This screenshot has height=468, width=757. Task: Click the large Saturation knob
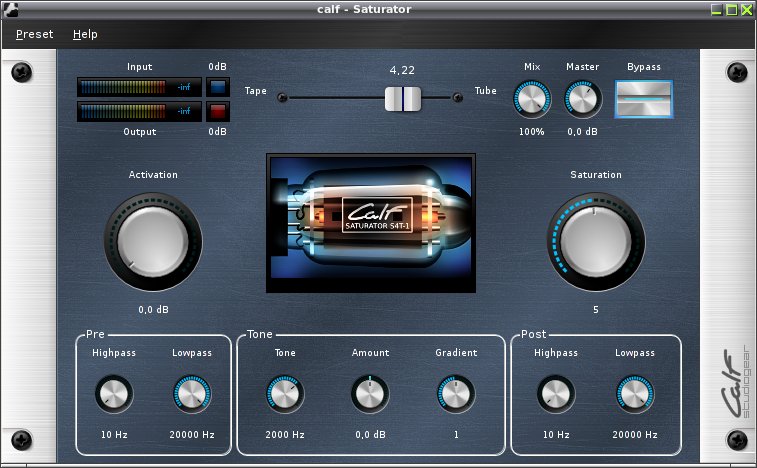pyautogui.click(x=596, y=241)
